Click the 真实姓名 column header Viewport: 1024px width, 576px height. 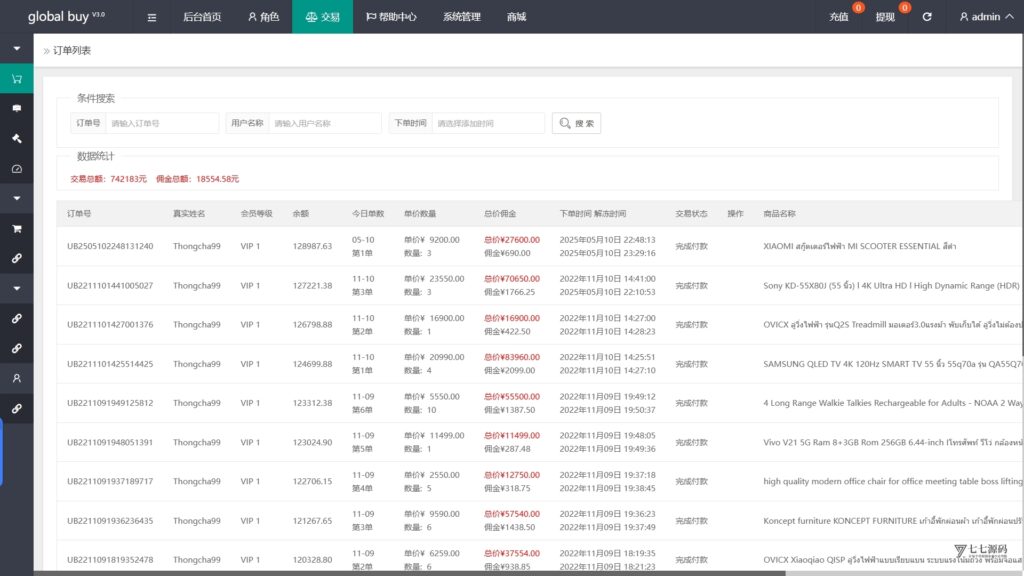[x=189, y=214]
